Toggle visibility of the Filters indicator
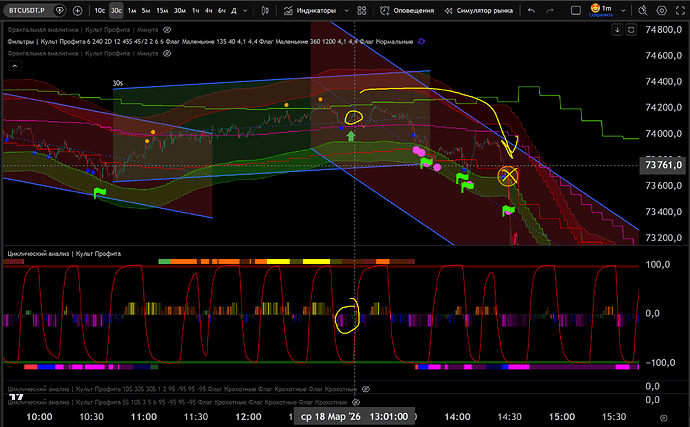690x427 pixels. tap(422, 41)
